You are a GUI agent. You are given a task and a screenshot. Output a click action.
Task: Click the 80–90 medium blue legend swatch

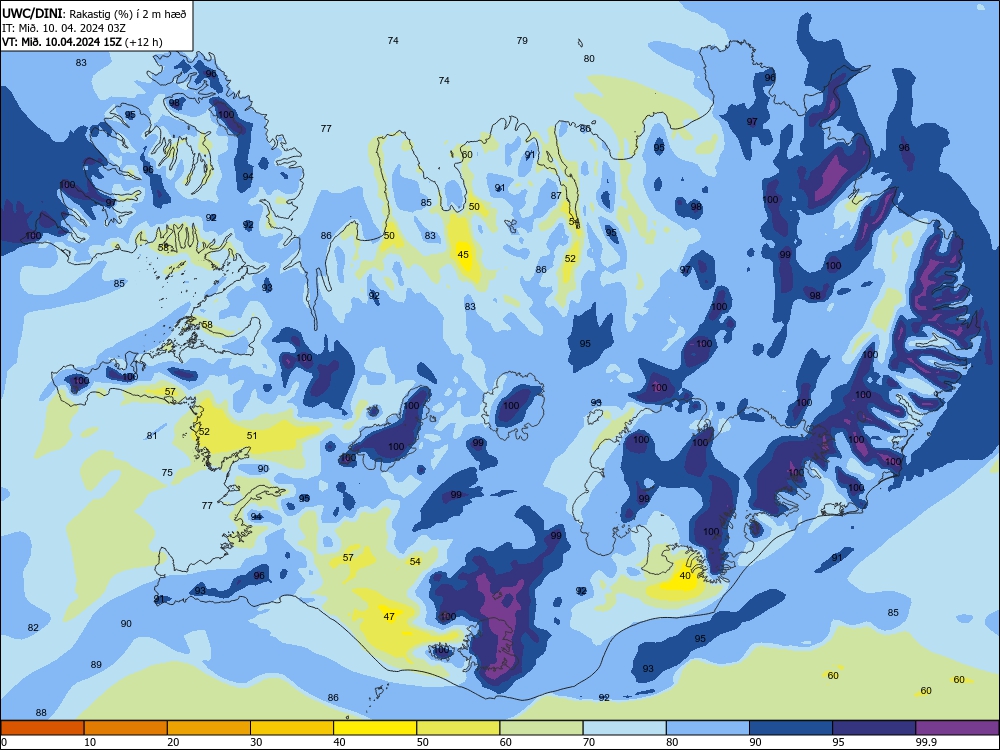pyautogui.click(x=708, y=728)
